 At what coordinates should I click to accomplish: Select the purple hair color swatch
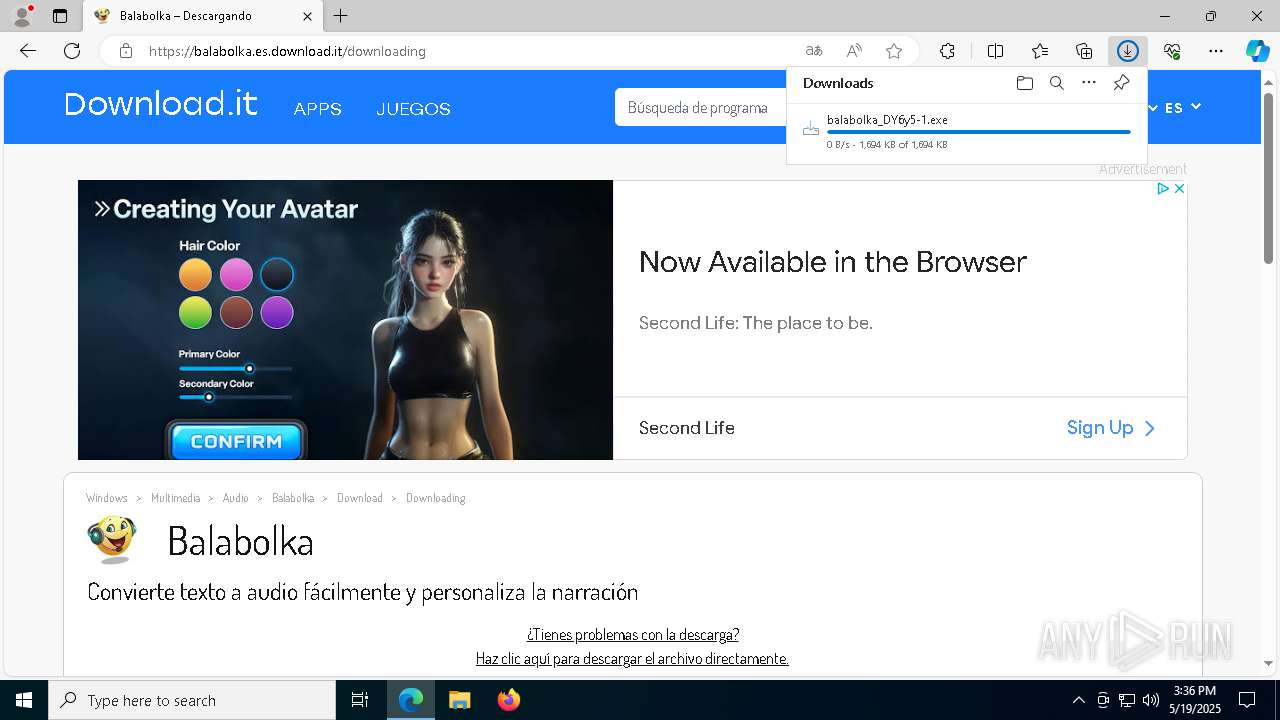click(277, 312)
